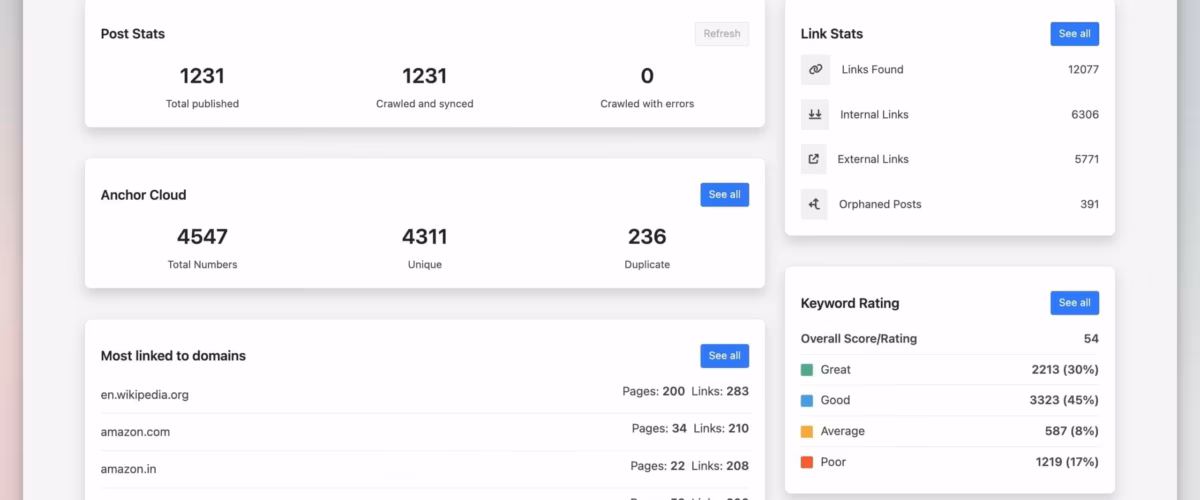Click the Internal Links icon
The height and width of the screenshot is (500, 1200).
(x=814, y=115)
